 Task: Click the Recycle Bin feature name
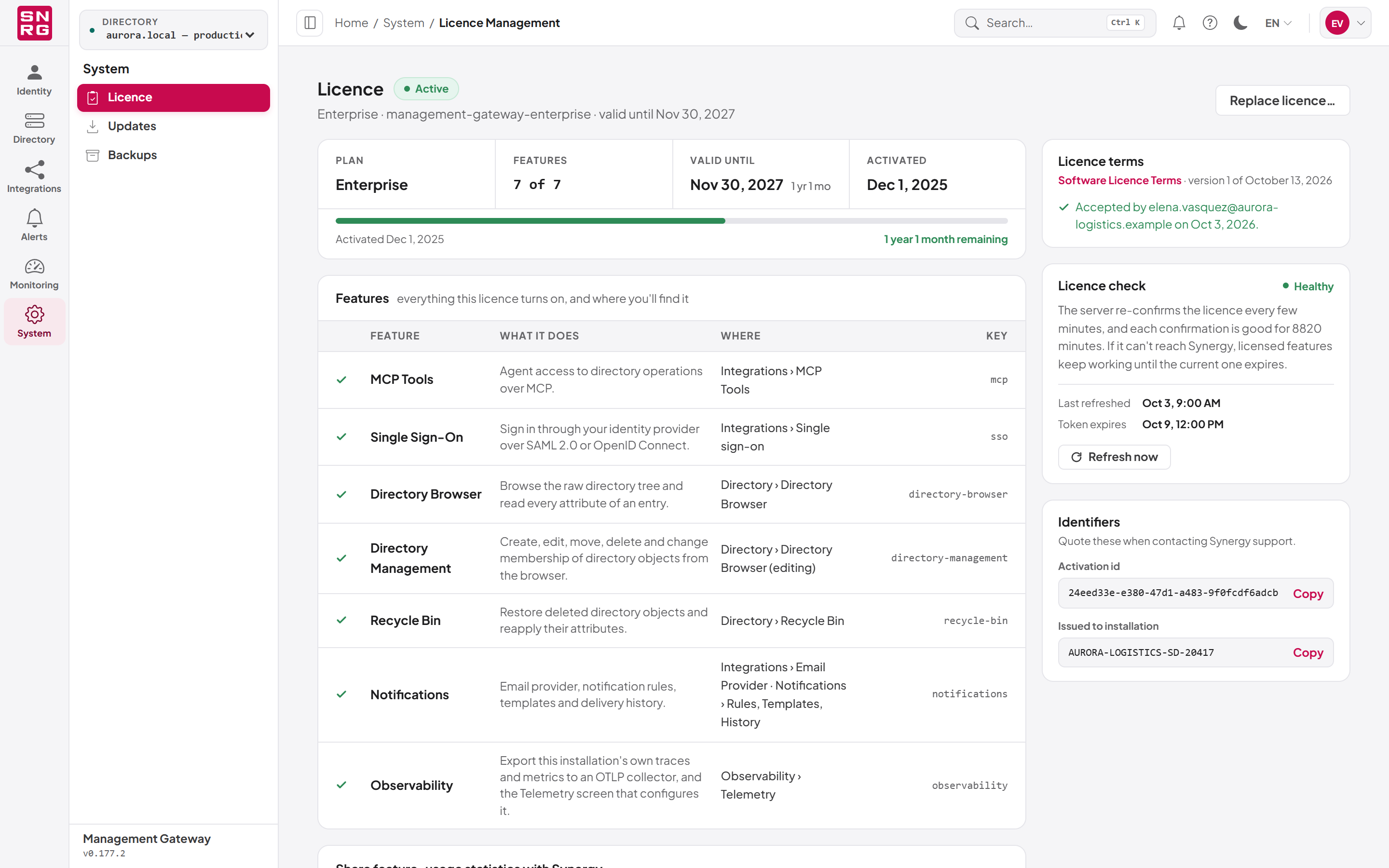point(405,621)
